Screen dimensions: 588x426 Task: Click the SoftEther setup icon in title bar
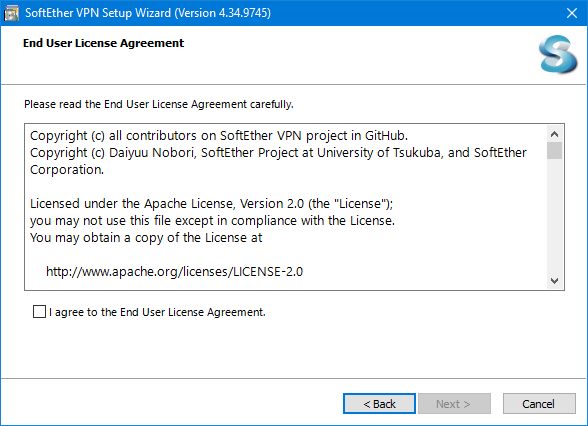11,13
